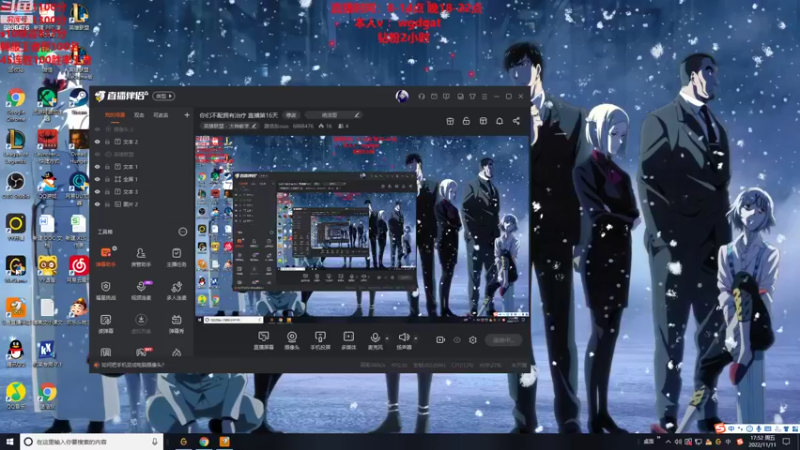The image size is (800, 450).
Task: Toggle visibility of 文本 2 layer
Action: [x=97, y=142]
